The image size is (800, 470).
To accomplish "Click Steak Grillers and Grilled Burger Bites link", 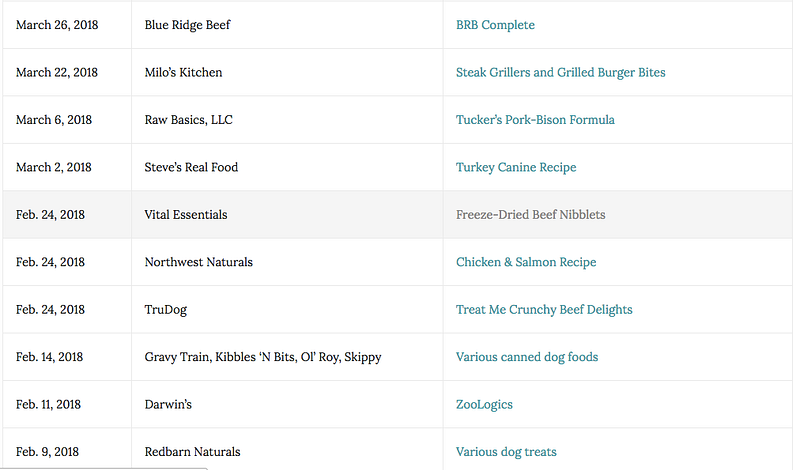I will point(560,72).
